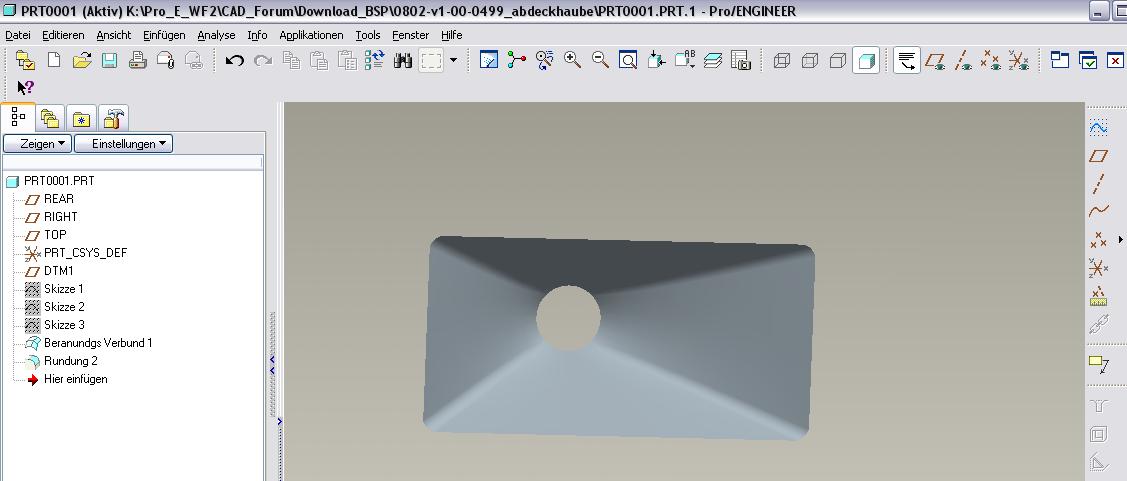1127x481 pixels.
Task: Create a new object with New icon
Action: [x=54, y=60]
